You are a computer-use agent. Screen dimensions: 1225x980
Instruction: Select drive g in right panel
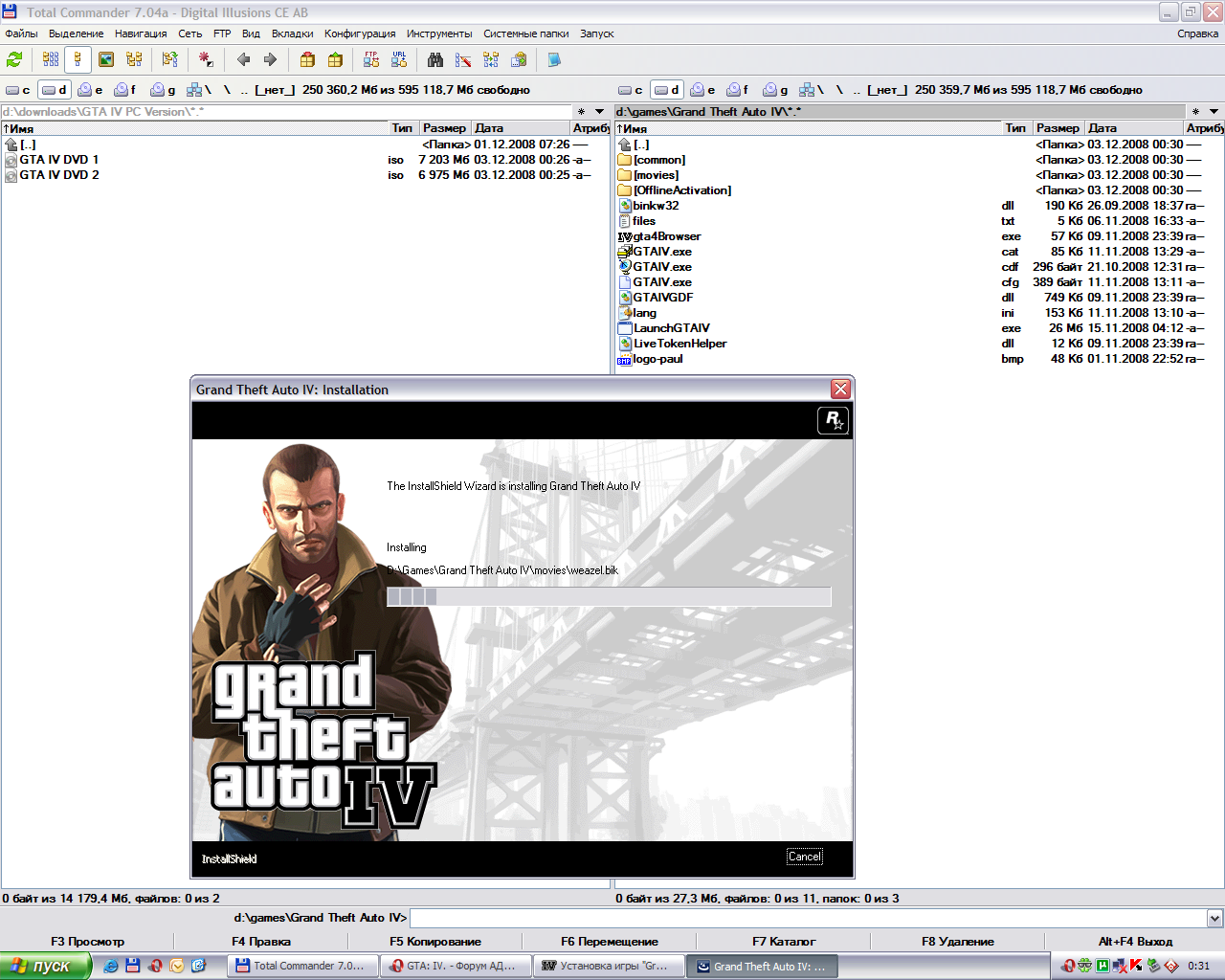[775, 90]
